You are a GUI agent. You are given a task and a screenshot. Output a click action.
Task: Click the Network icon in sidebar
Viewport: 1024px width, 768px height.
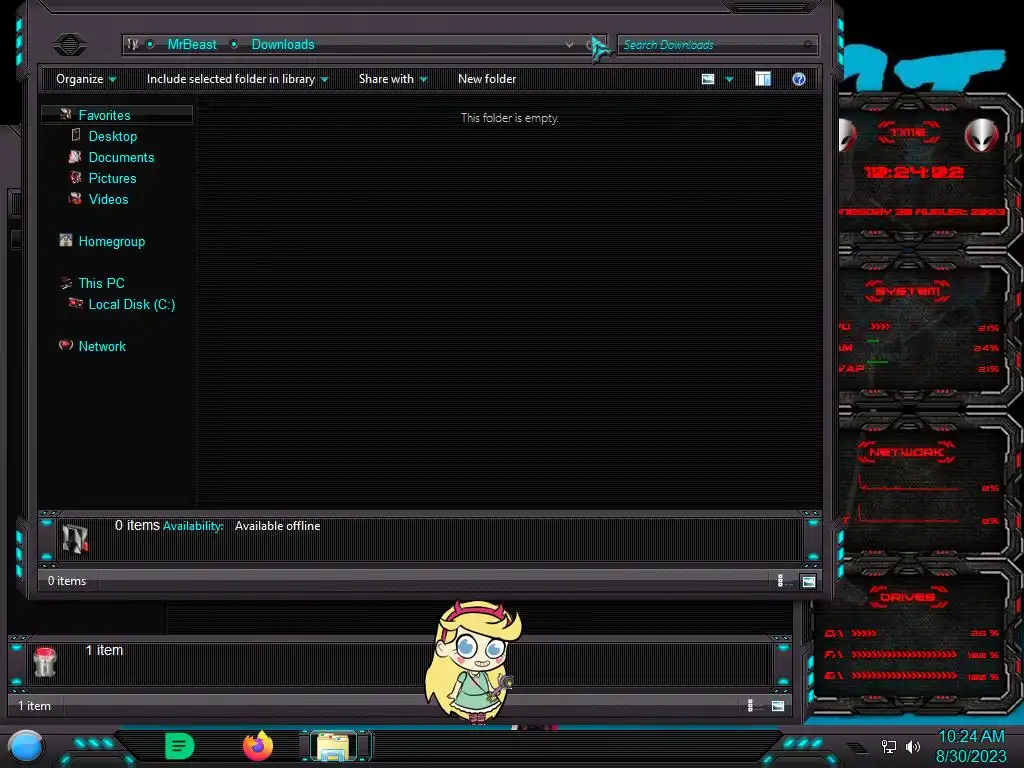tap(65, 345)
